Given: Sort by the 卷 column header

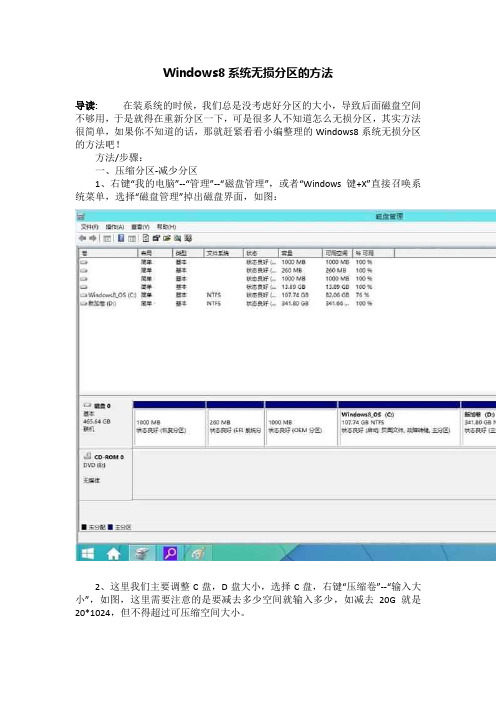Looking at the screenshot, I should pyautogui.click(x=108, y=253).
